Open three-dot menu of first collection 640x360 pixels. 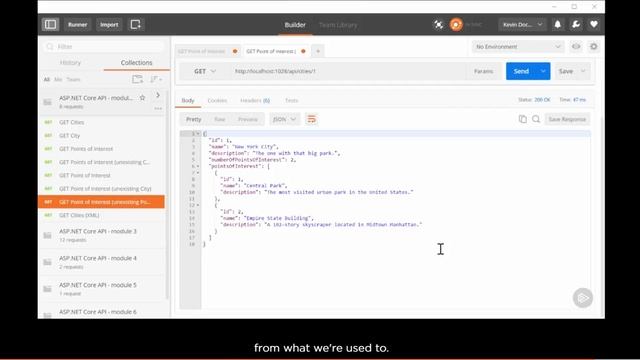pyautogui.click(x=158, y=109)
